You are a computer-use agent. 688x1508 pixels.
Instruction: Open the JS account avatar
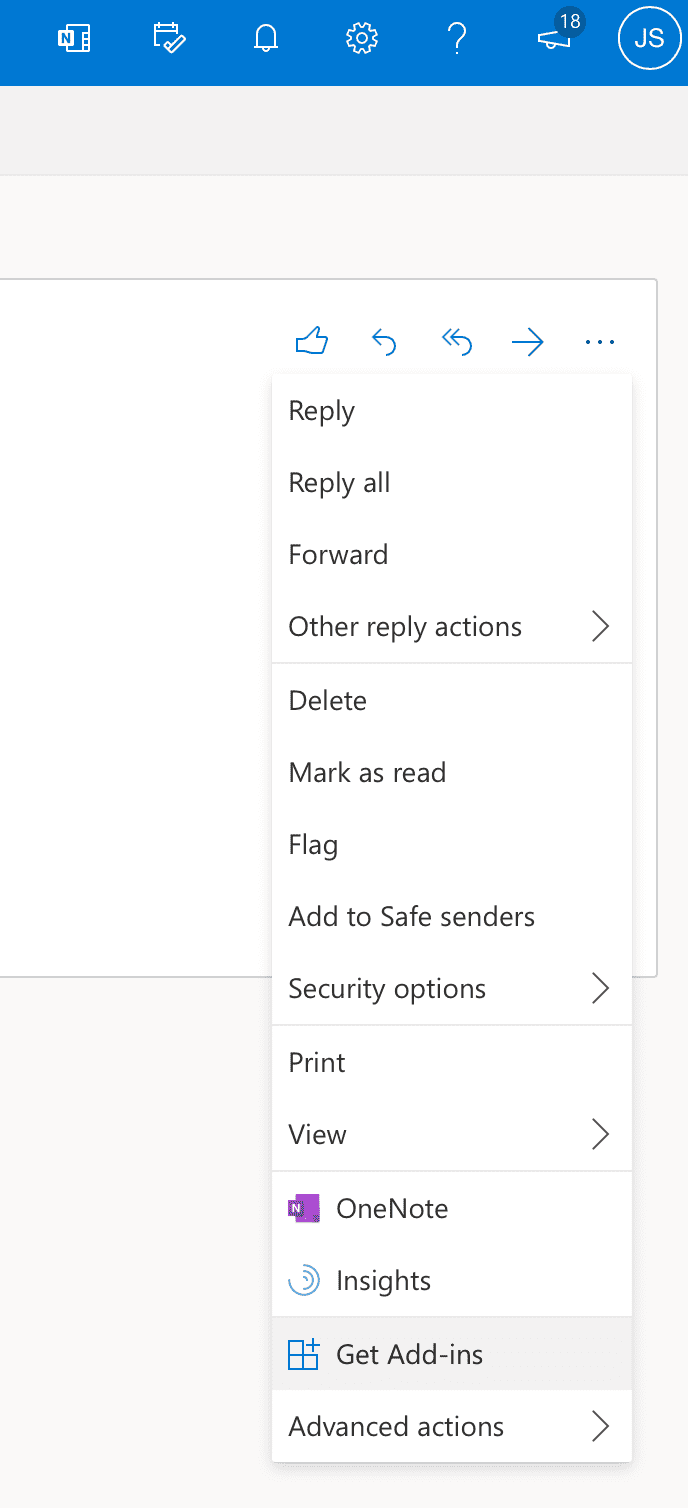pyautogui.click(x=649, y=38)
